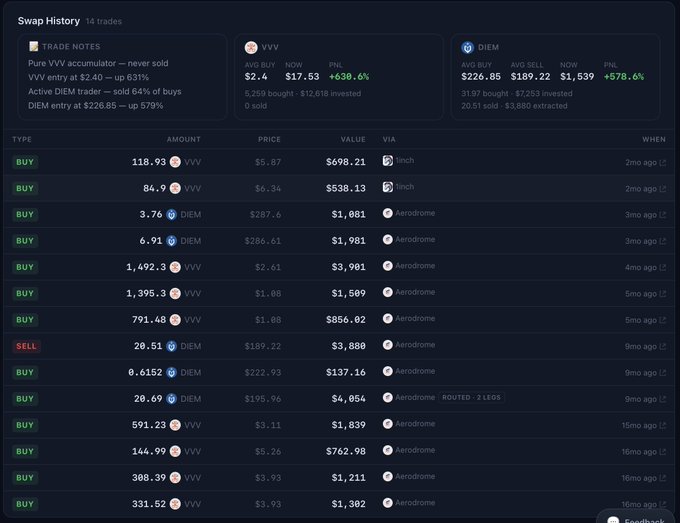Open external link for $1,981 DIEM trade

tap(663, 241)
